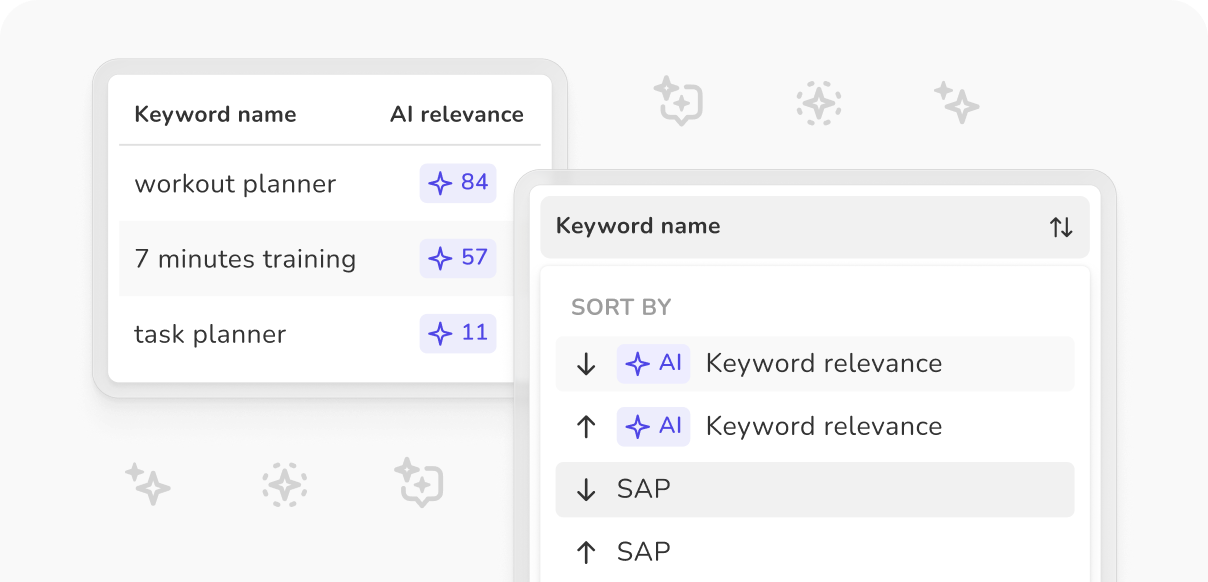The height and width of the screenshot is (582, 1208).
Task: Select the Keyword name column header
Action: (215, 114)
